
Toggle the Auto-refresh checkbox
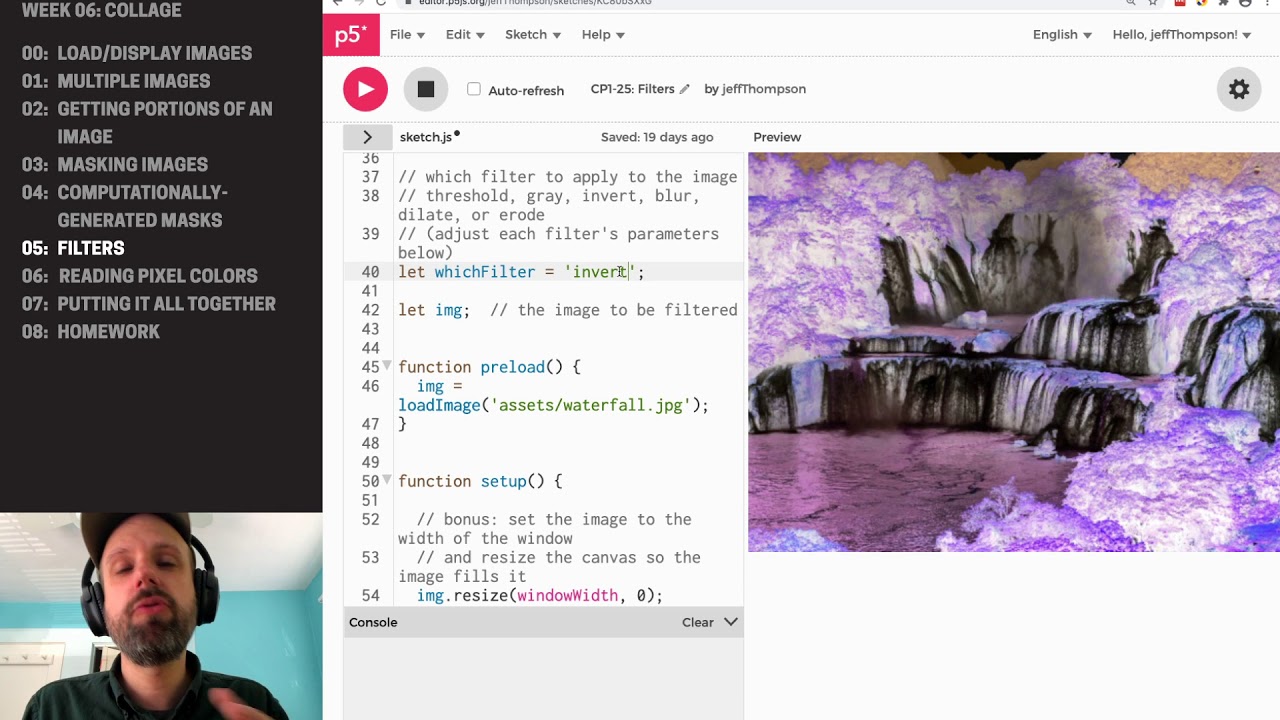pyautogui.click(x=474, y=89)
